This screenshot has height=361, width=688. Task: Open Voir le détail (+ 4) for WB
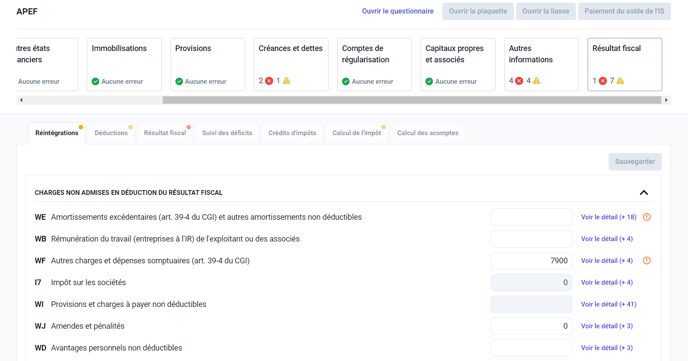(607, 239)
